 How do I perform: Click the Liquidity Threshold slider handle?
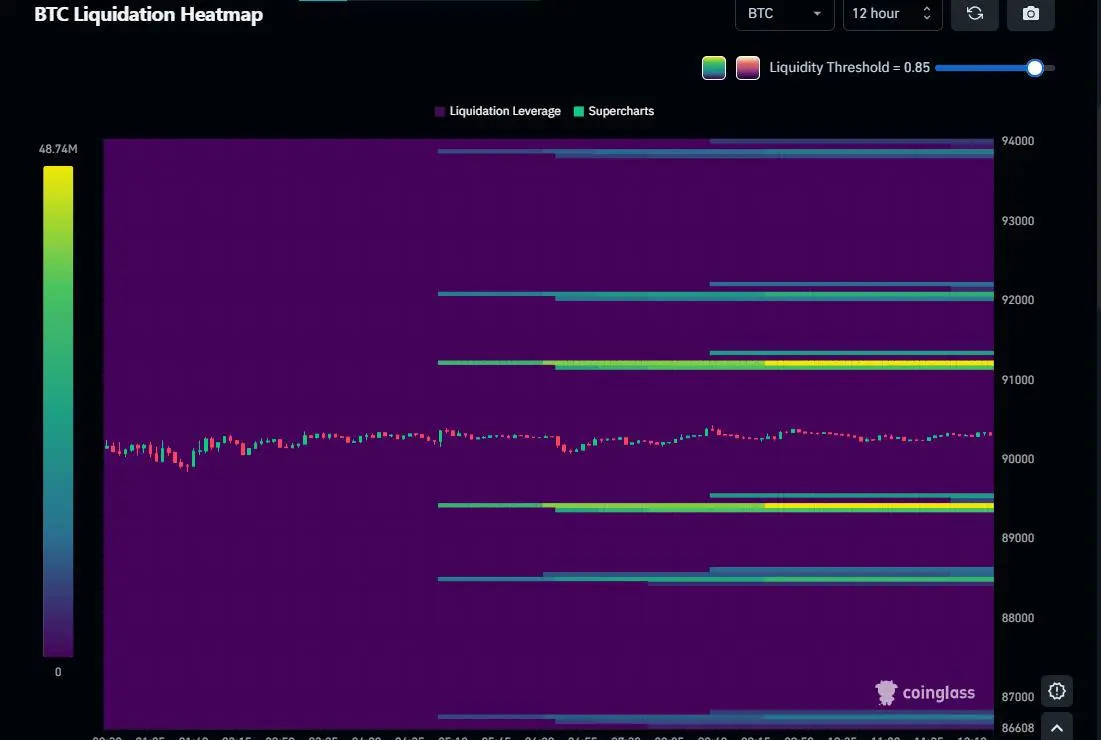(1034, 68)
